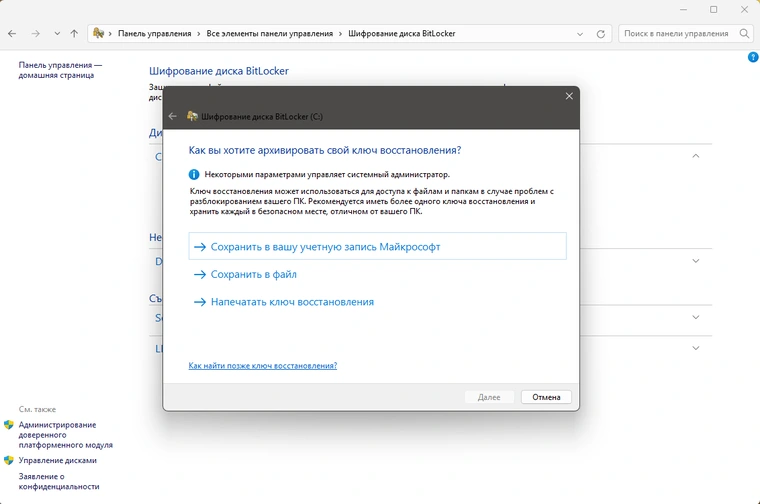Click the navigation Back arrow in the toolbar

tap(12, 33)
